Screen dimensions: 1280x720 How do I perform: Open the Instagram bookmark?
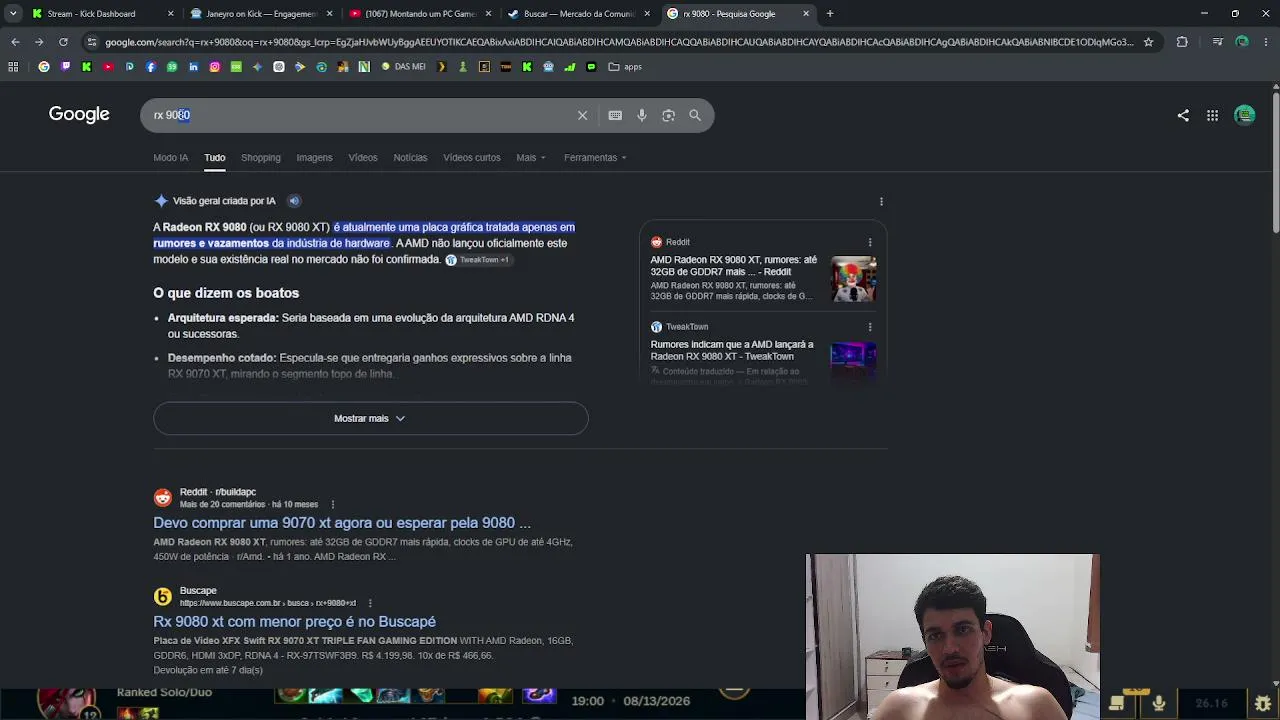[x=215, y=67]
